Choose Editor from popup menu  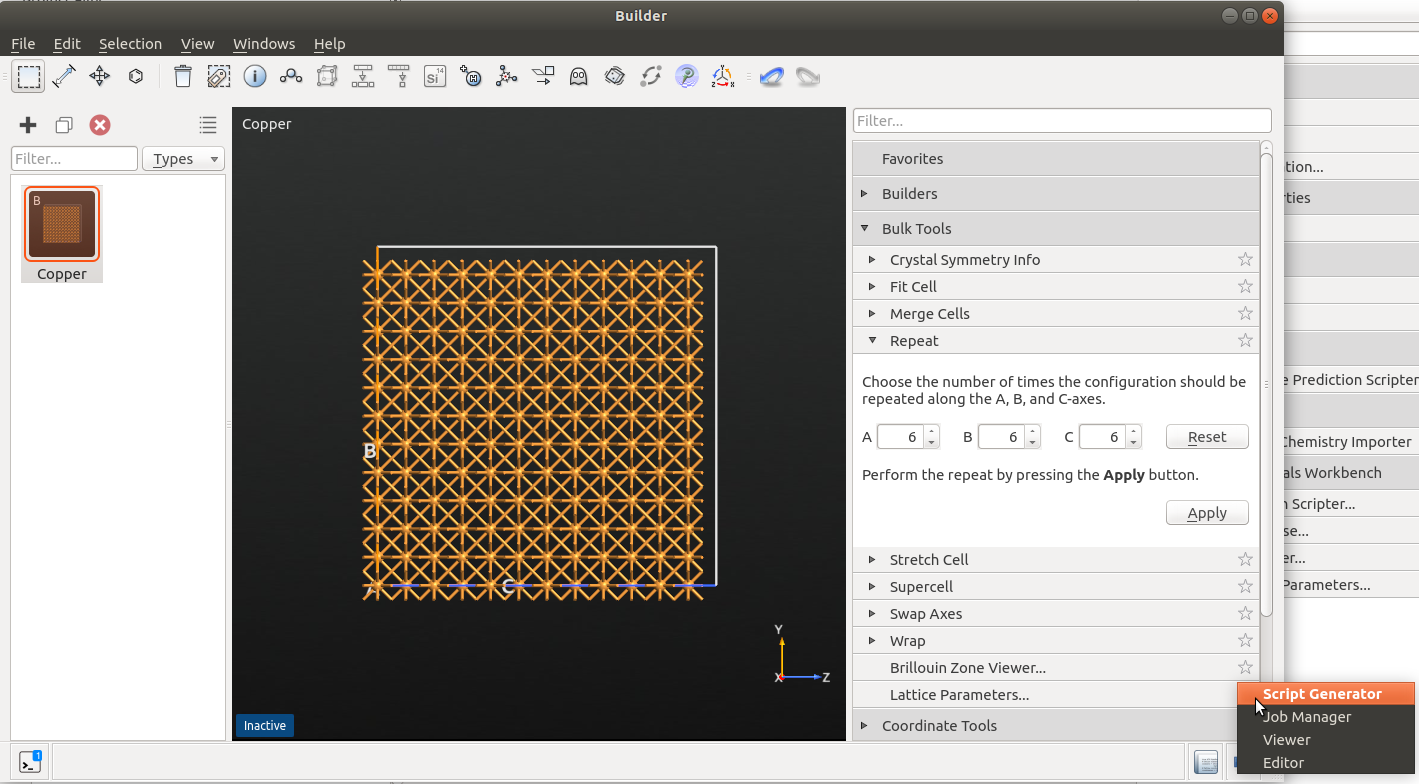point(1326,763)
